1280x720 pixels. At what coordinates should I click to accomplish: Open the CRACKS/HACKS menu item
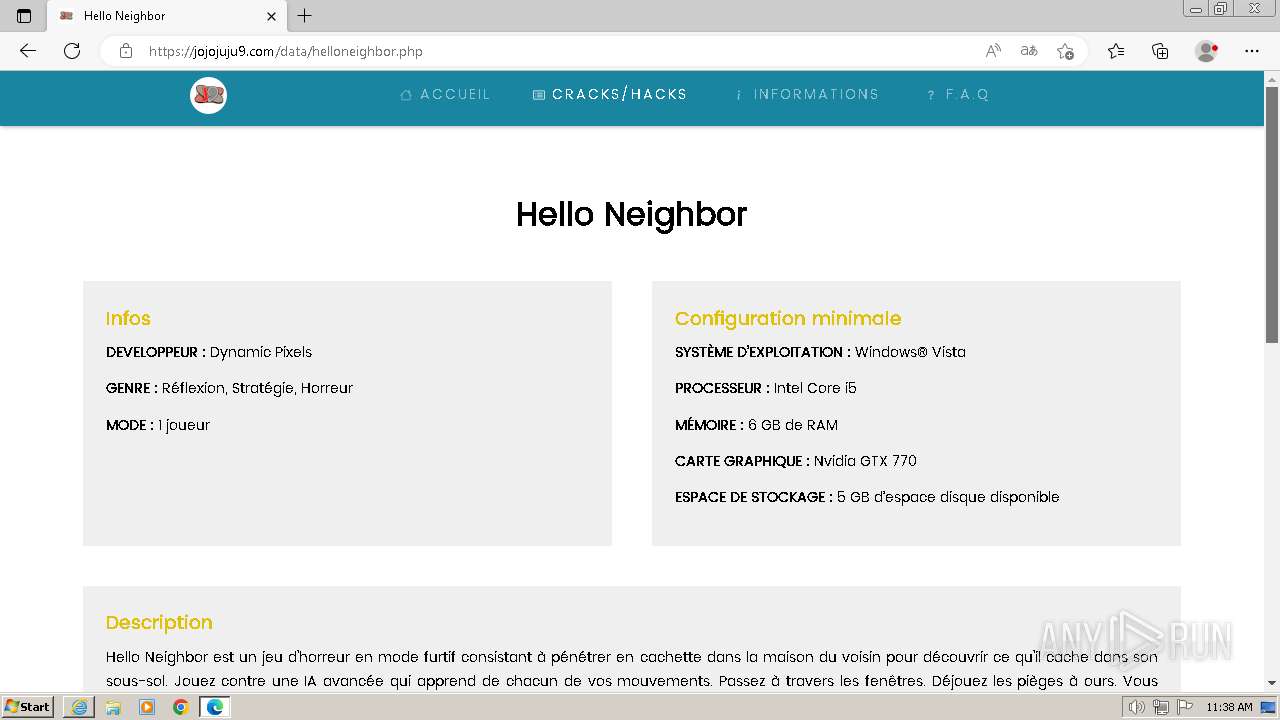point(610,94)
